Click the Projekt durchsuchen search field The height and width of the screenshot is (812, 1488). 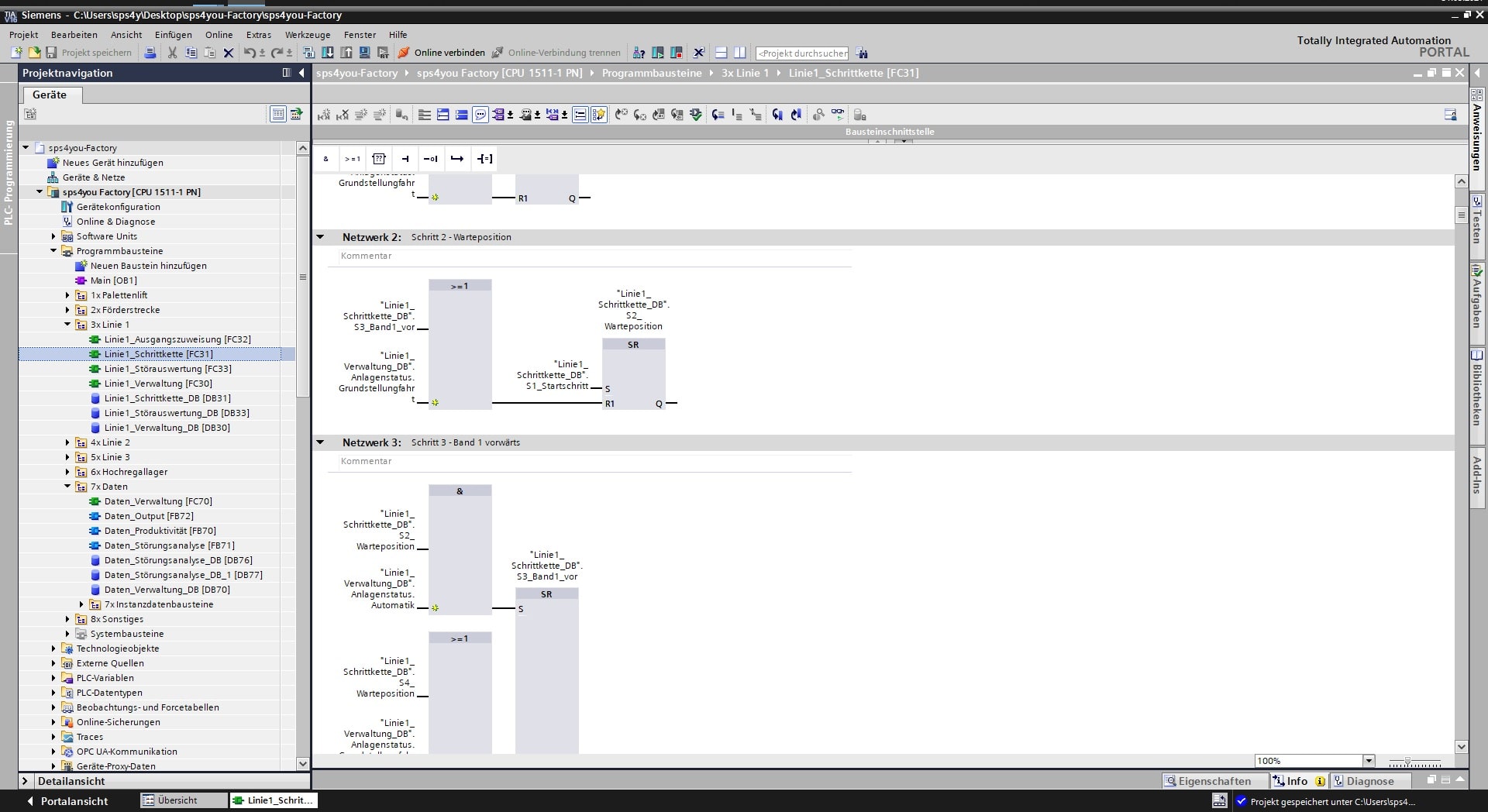[x=801, y=53]
